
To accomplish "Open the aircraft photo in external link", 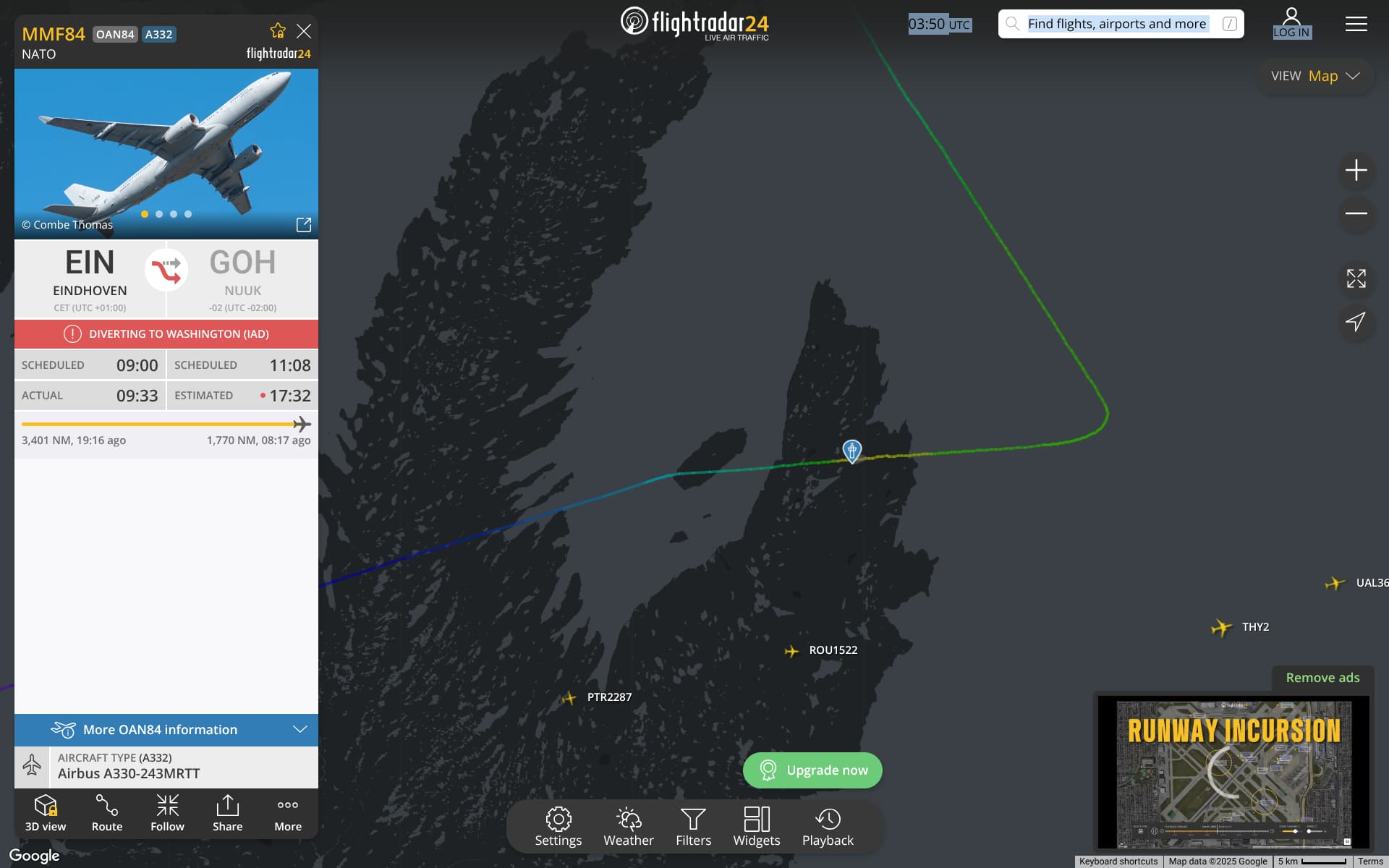I will (304, 225).
